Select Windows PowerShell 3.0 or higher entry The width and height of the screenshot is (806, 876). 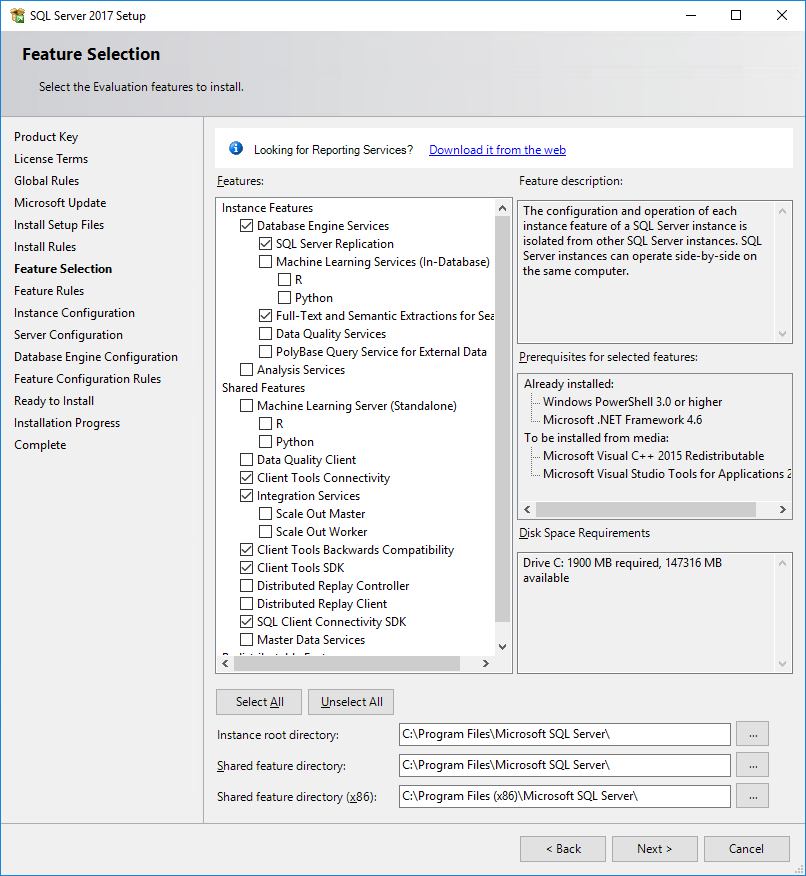632,402
